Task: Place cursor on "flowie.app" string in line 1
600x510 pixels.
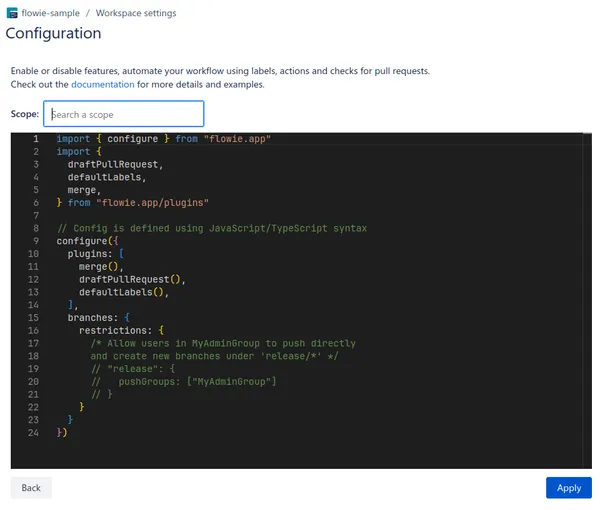Action: pos(237,138)
